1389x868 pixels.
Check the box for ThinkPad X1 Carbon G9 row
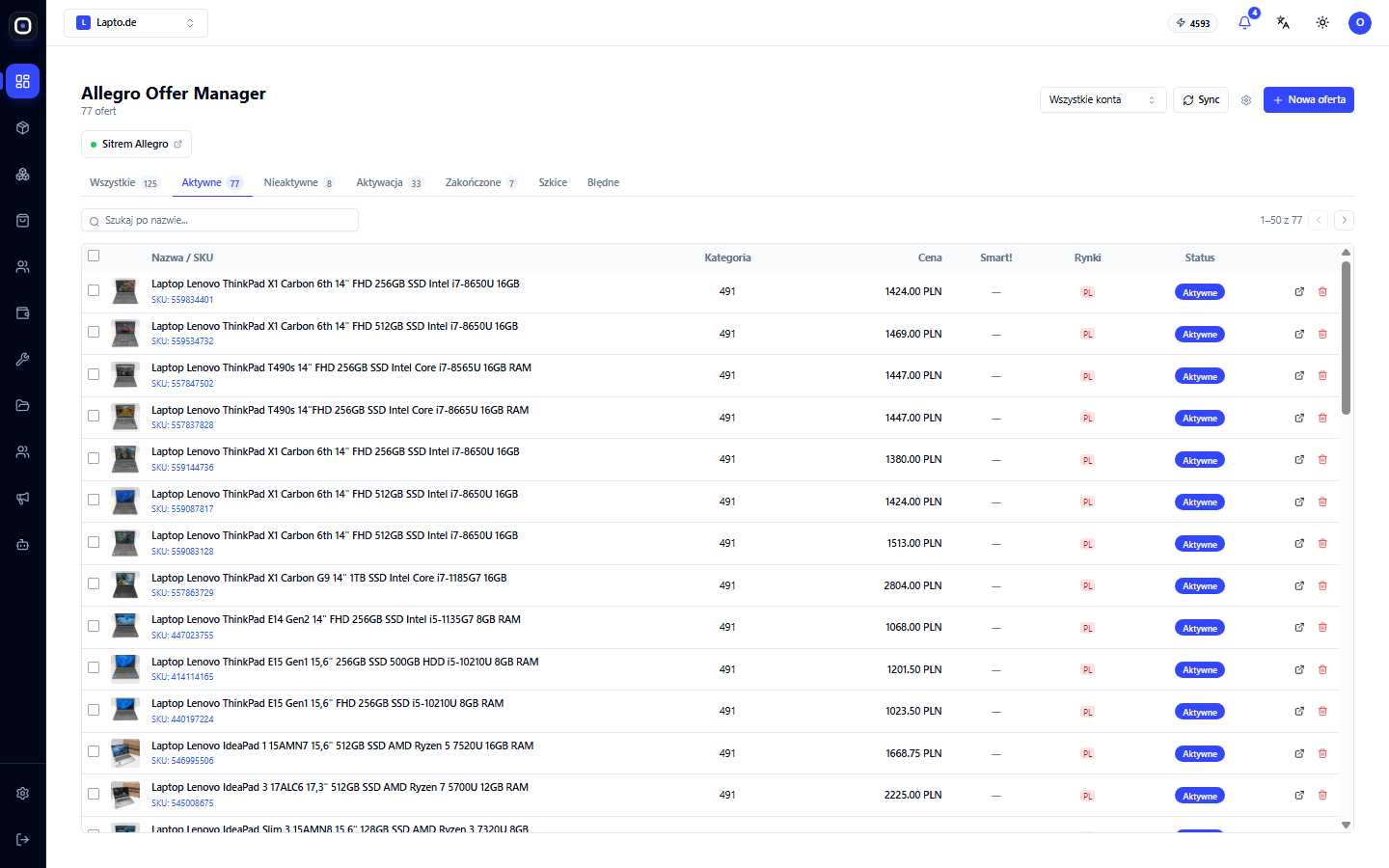(x=94, y=583)
